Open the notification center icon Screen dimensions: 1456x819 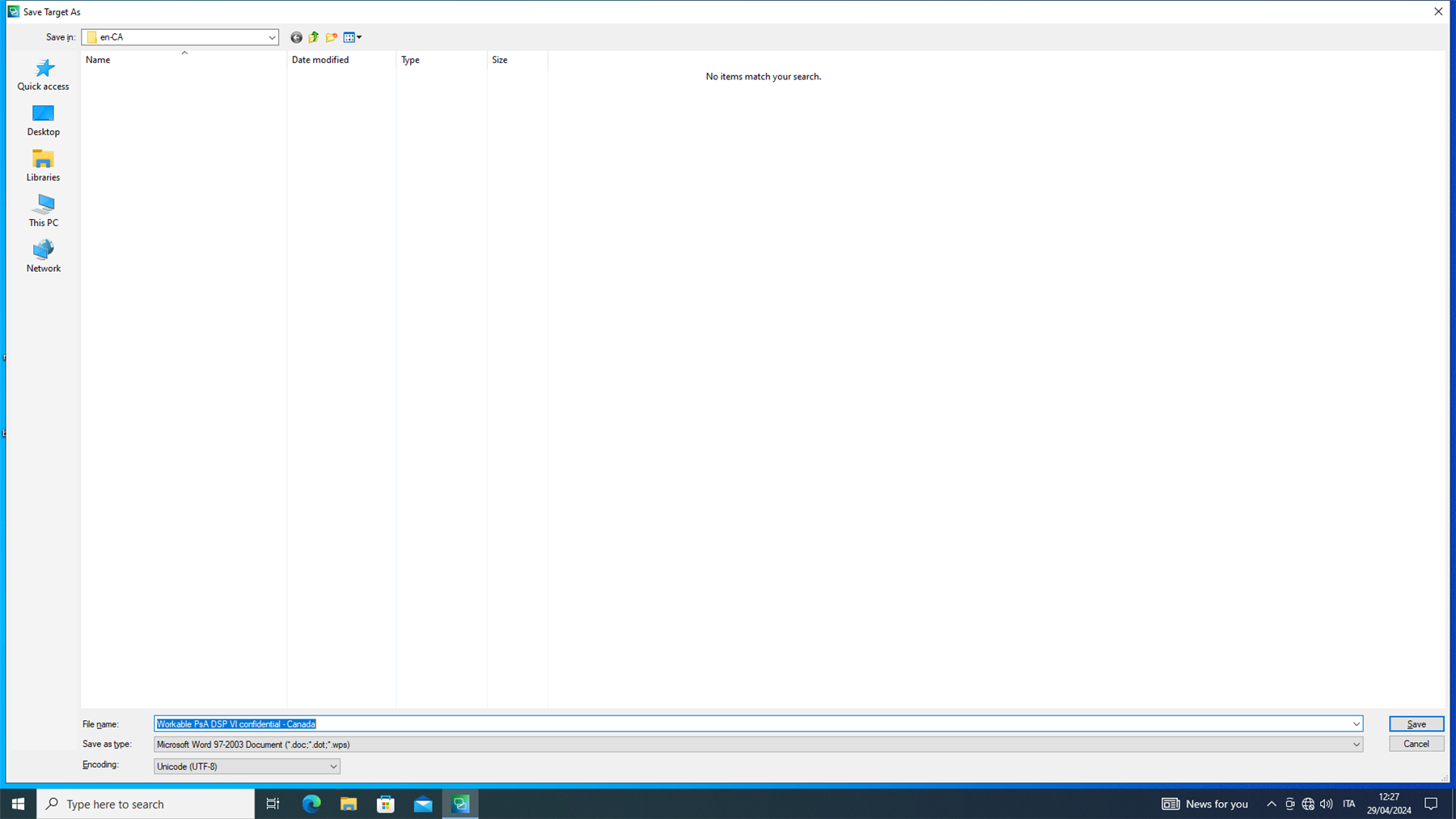tap(1431, 804)
